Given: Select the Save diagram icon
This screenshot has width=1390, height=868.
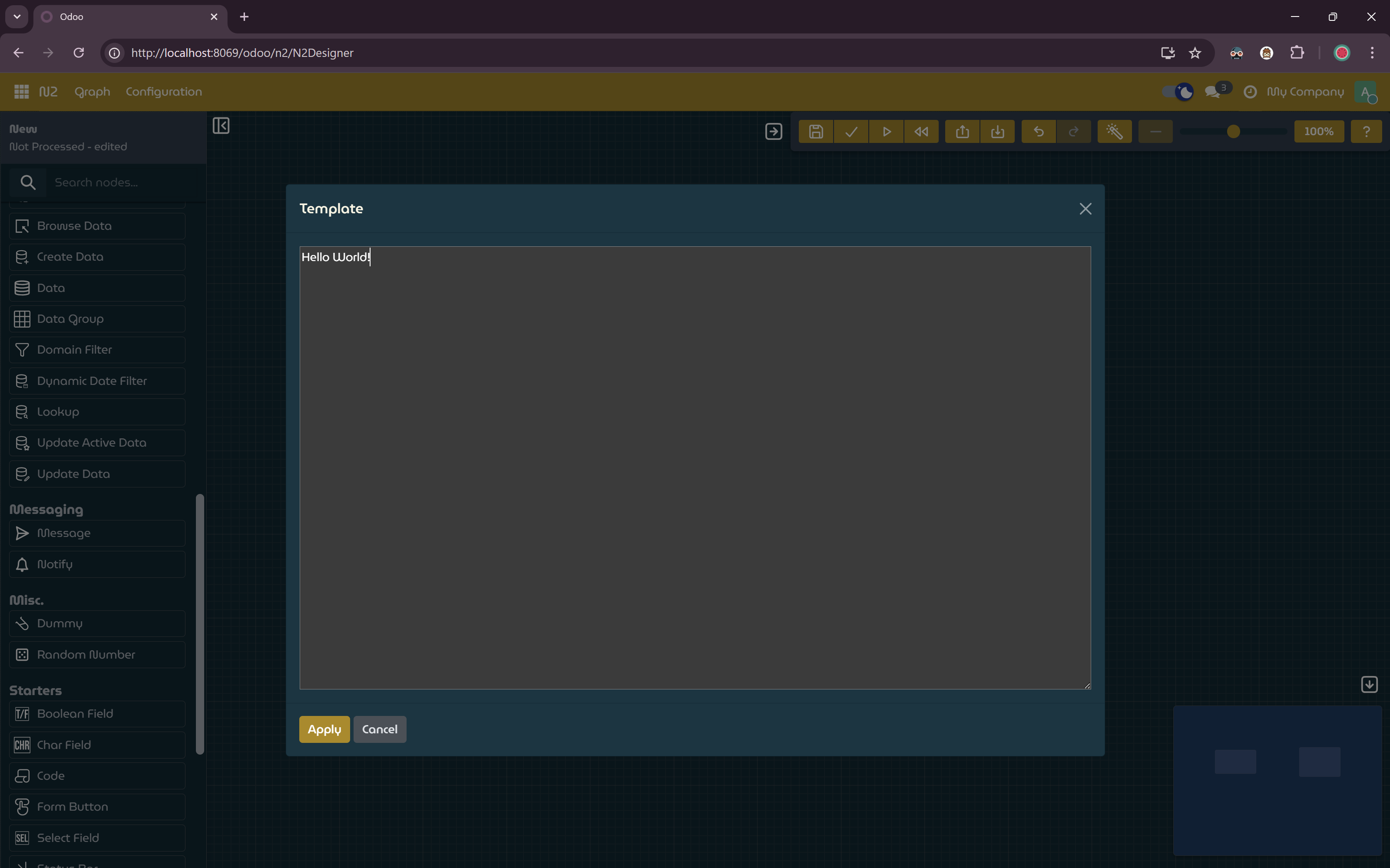Looking at the screenshot, I should (815, 131).
